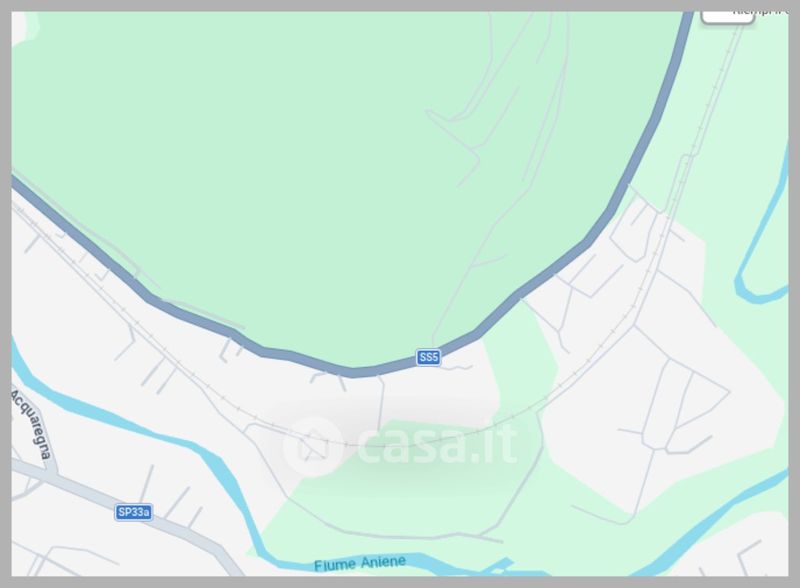Select the casa.it watermark logo icon
Viewport: 800px width, 588px height.
point(312,446)
